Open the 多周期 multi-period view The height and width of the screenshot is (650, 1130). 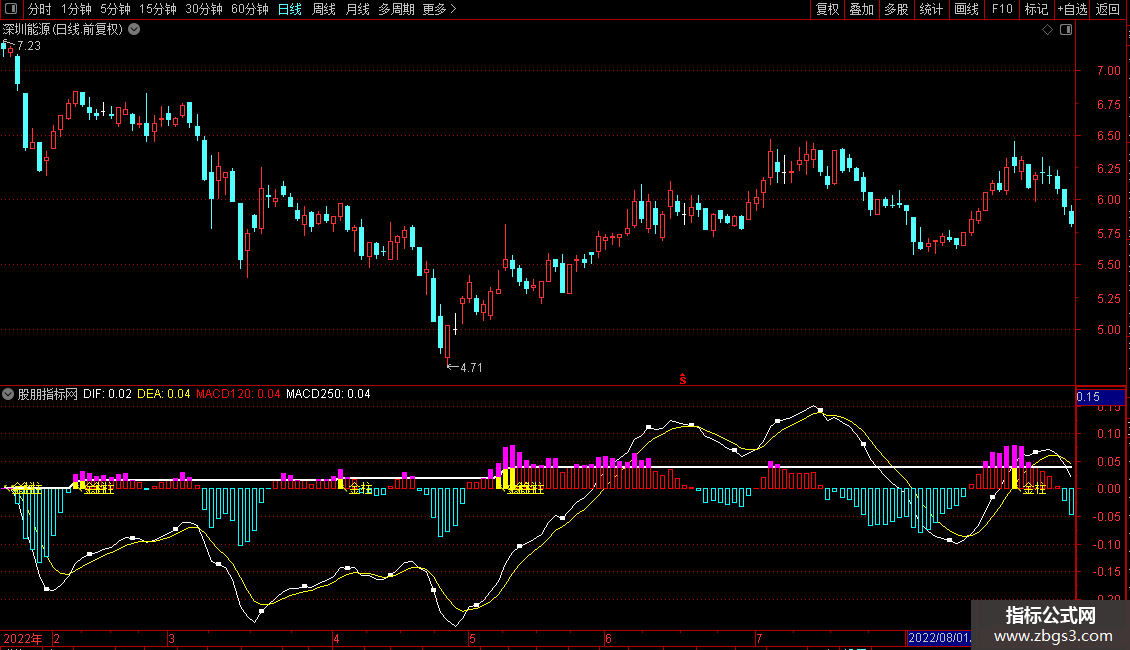tap(396, 9)
